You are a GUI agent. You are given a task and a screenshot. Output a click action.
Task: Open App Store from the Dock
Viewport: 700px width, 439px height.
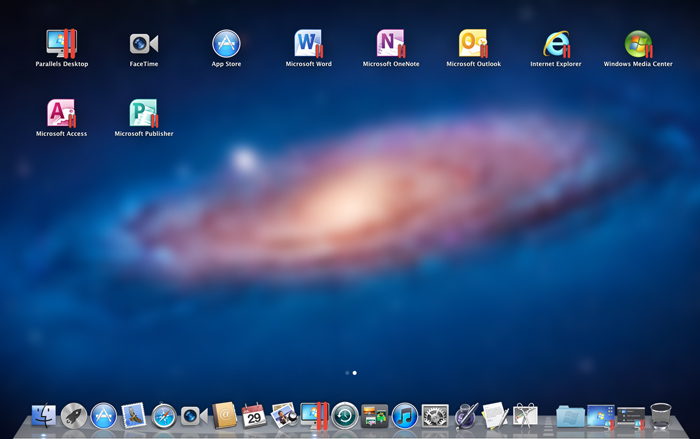(x=104, y=416)
